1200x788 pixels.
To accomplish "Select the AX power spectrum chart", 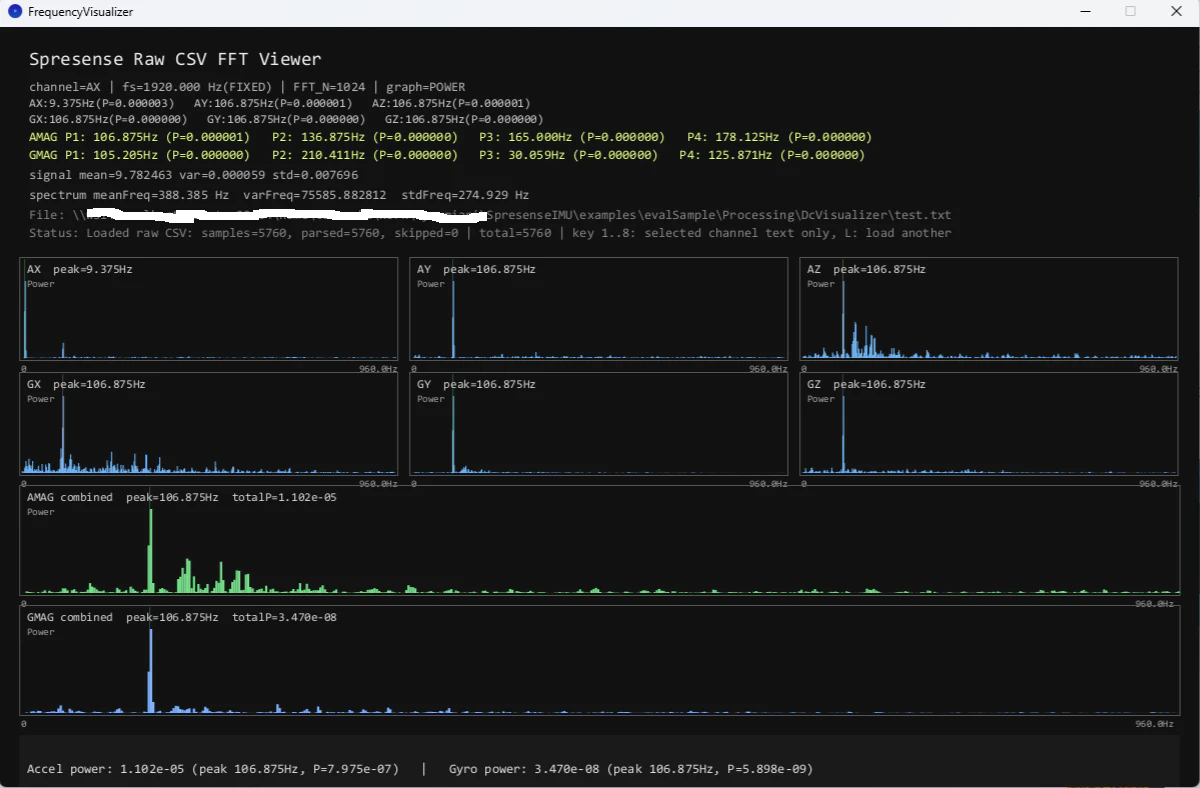I will click(x=209, y=309).
